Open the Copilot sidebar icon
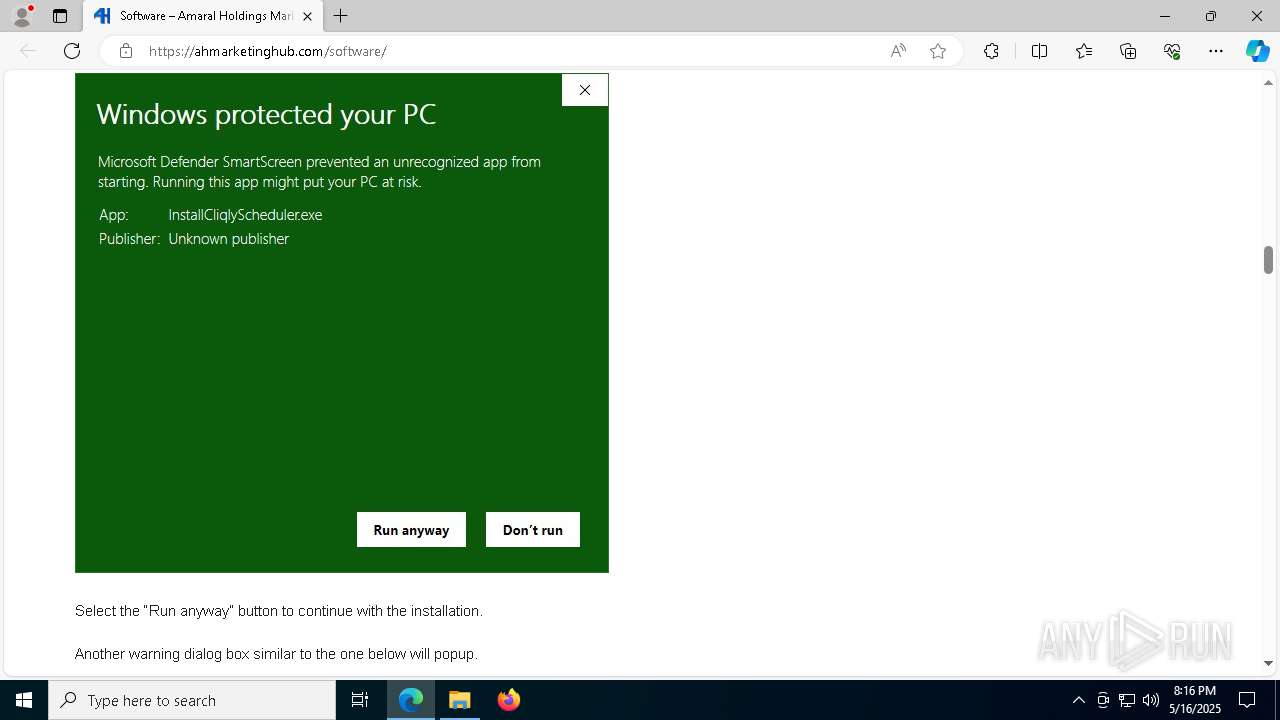Viewport: 1280px width, 720px height. (1257, 51)
